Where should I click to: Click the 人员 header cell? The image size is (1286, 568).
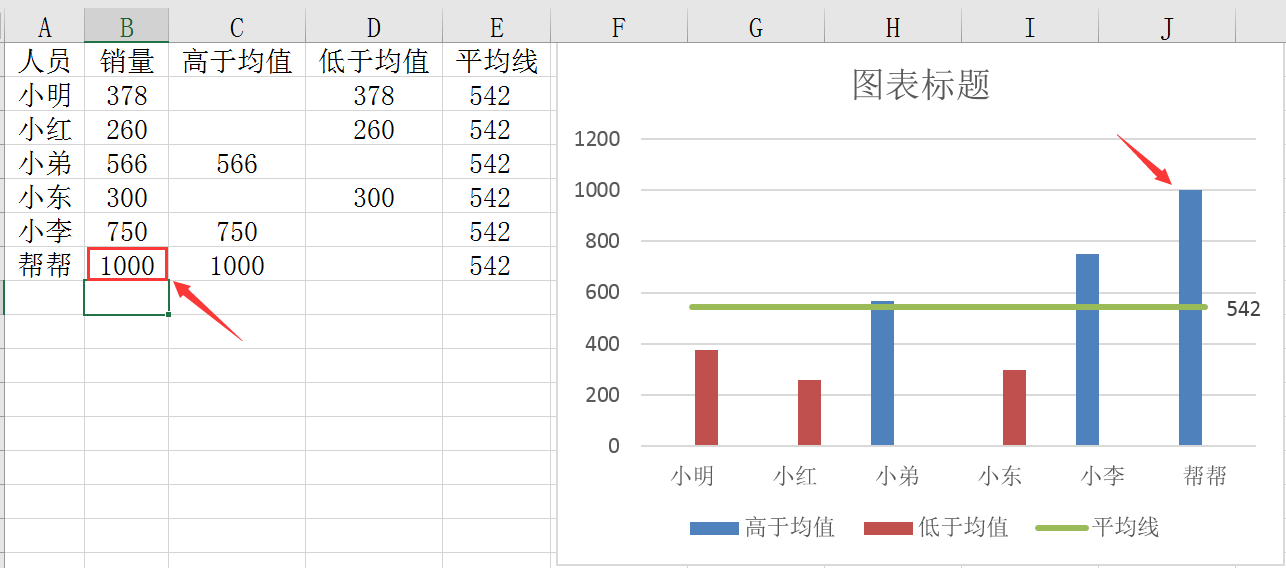coord(45,62)
